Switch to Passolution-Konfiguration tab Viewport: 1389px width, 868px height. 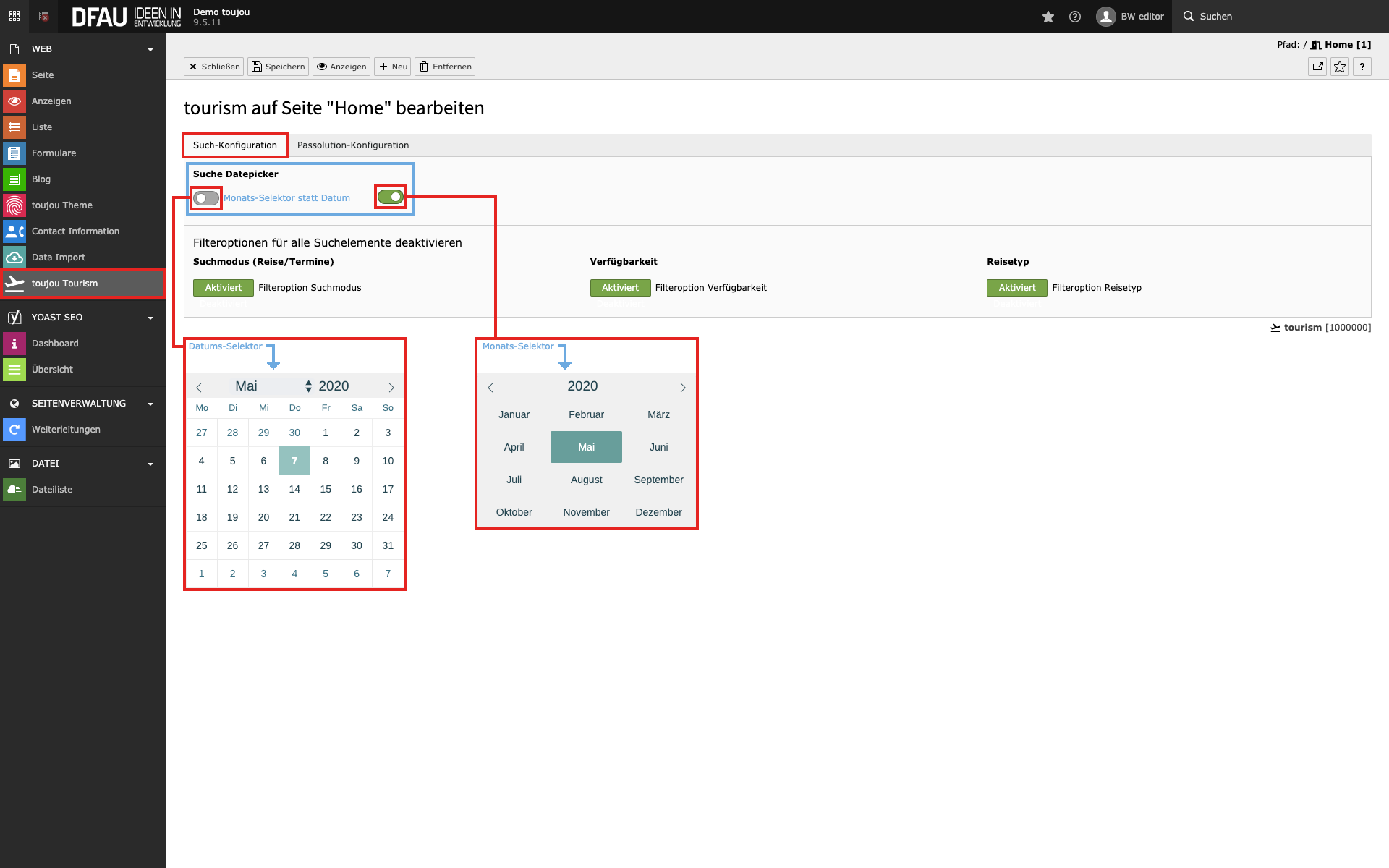353,145
